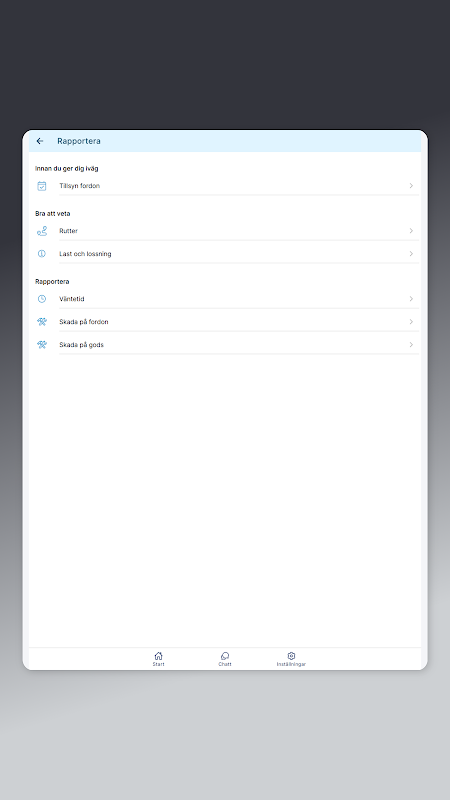
Task: Tap the calendar-check icon for Tillsyn fordon
Action: coord(42,186)
